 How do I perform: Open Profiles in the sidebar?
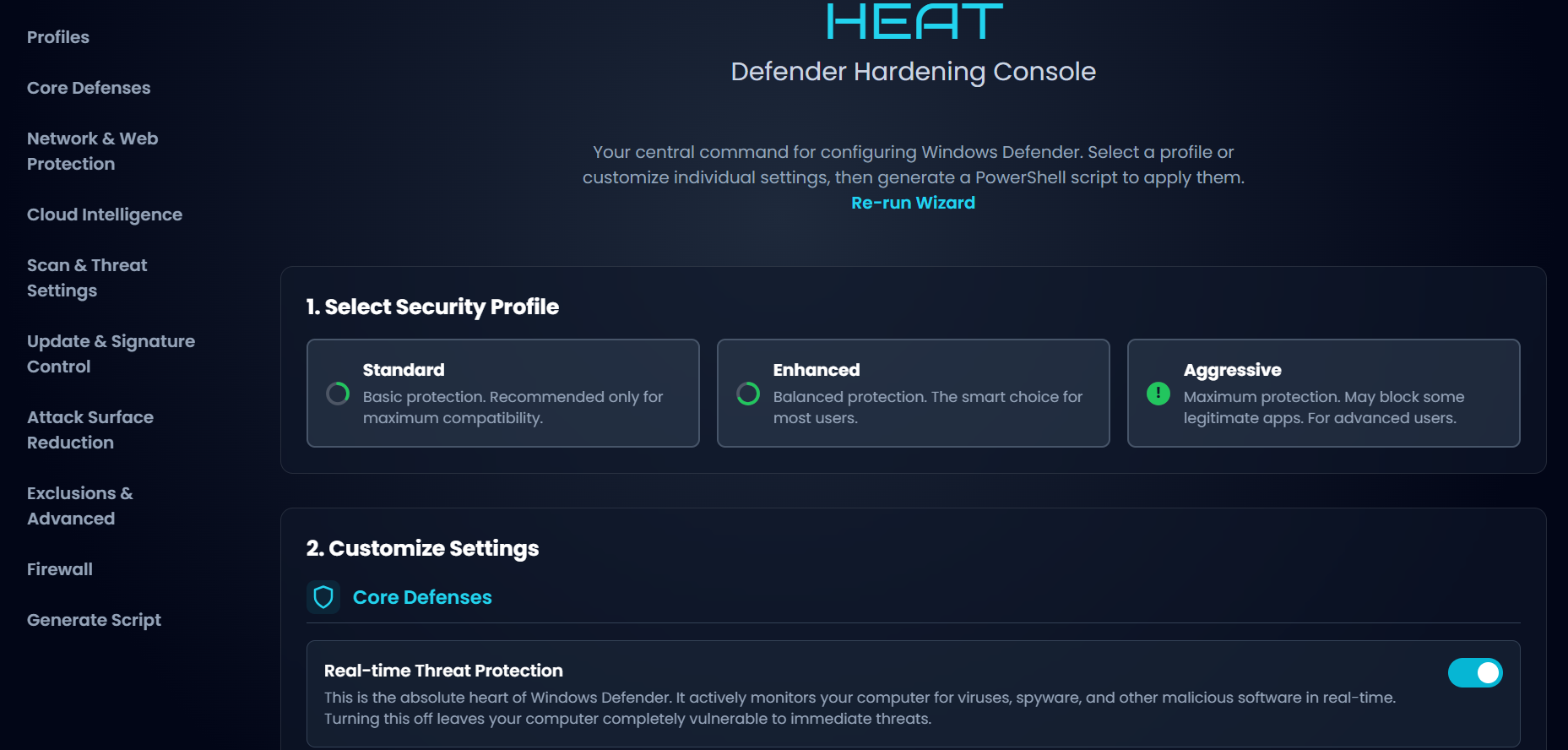tap(58, 37)
